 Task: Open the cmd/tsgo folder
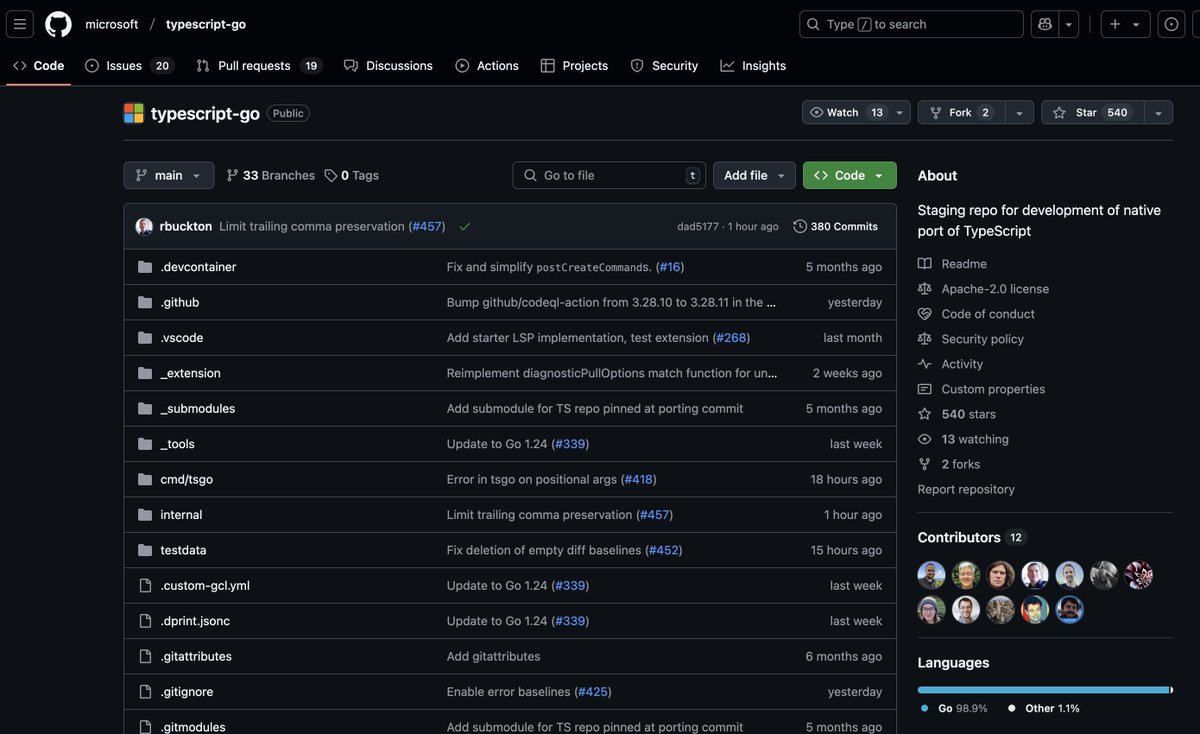187,480
